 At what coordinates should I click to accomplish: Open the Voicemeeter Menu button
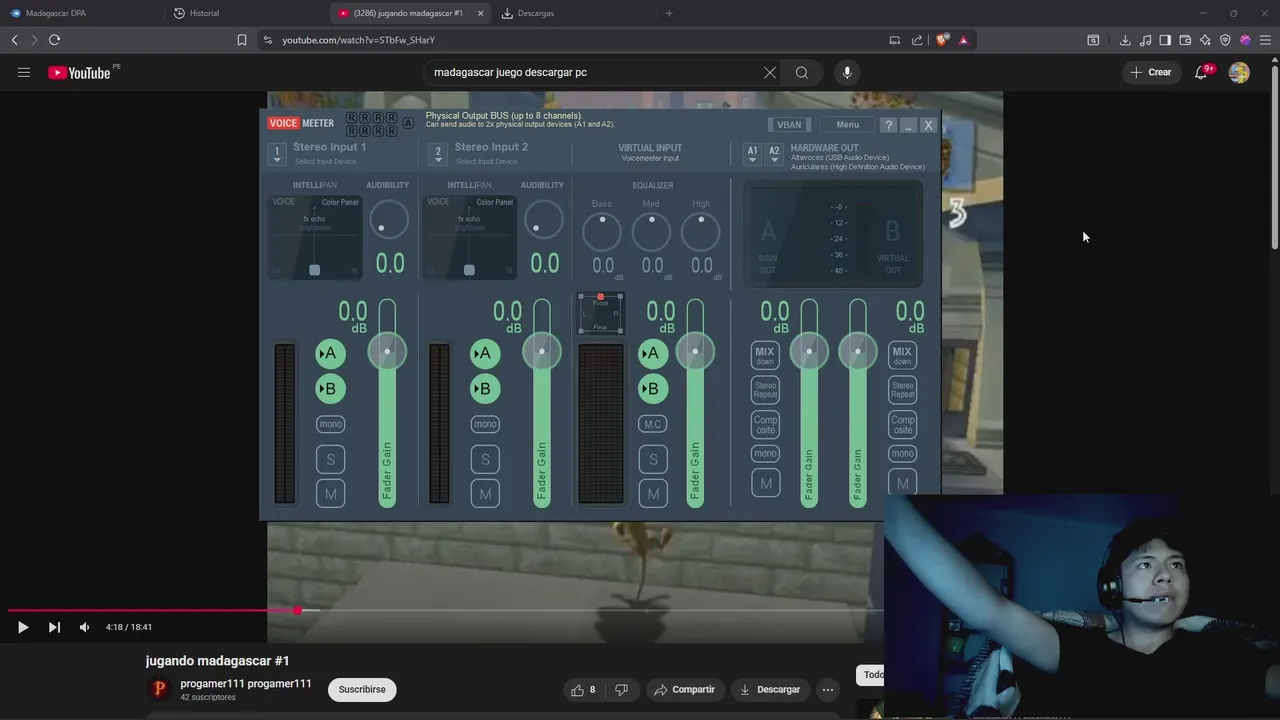847,125
